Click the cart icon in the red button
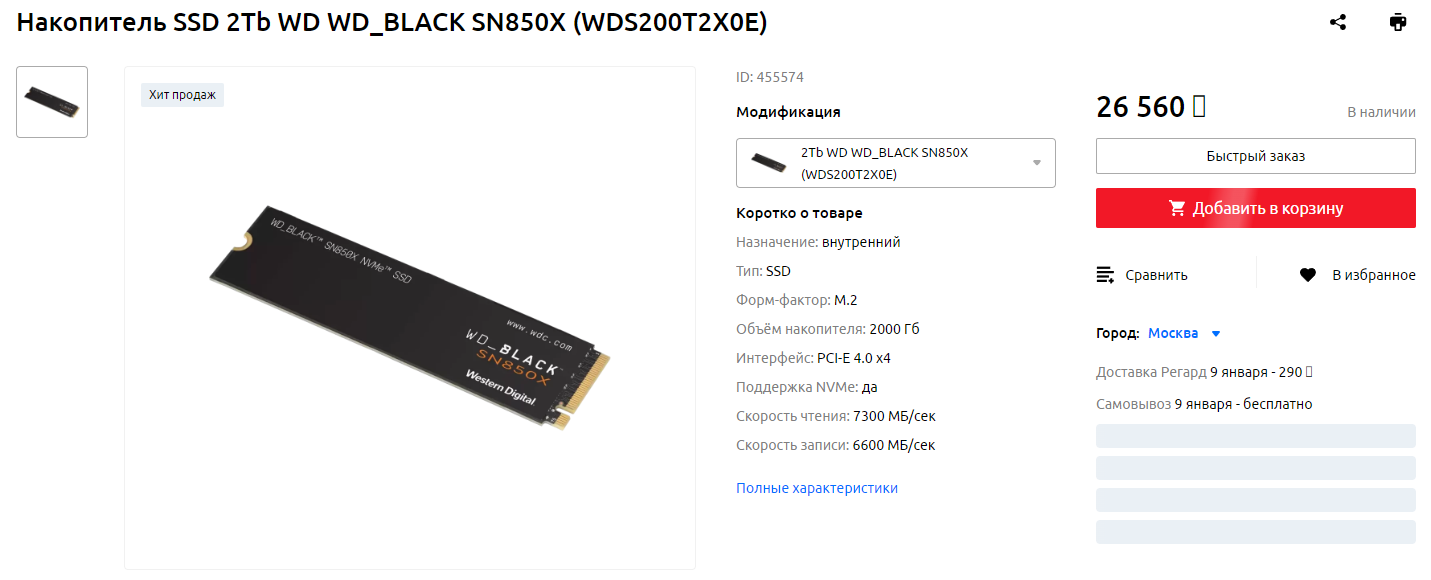Viewport: 1431px width, 580px height. (1177, 208)
